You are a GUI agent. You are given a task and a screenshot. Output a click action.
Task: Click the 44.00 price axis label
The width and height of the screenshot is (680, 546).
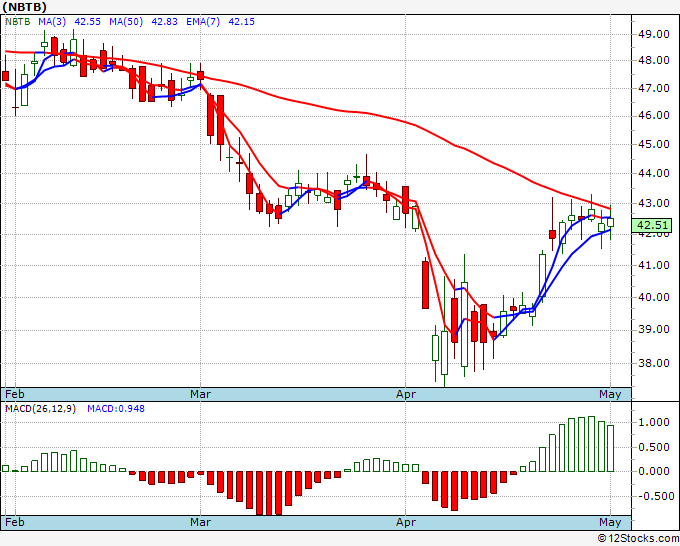tap(654, 173)
